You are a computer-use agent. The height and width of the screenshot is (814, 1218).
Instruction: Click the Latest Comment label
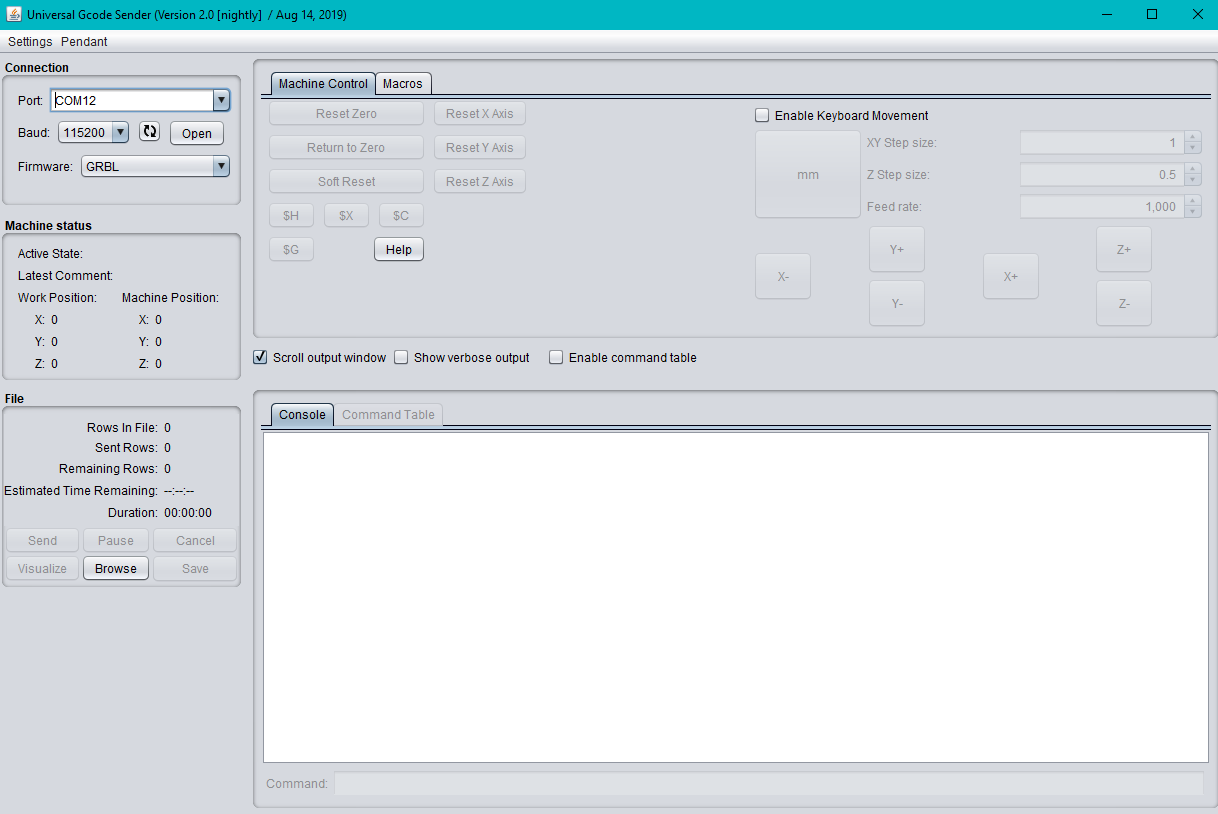(66, 276)
